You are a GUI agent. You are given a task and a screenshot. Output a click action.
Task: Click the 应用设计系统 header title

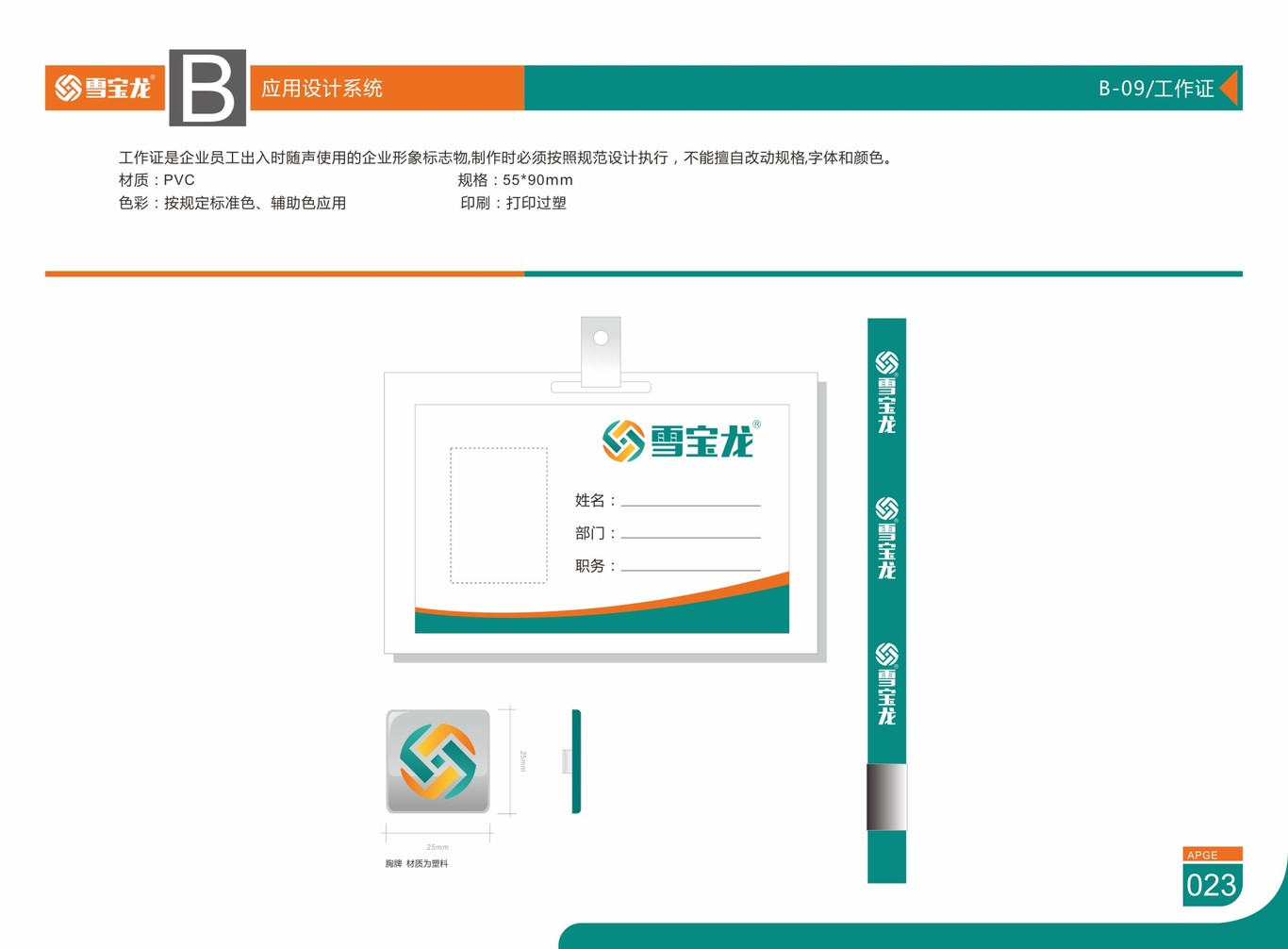(x=322, y=89)
